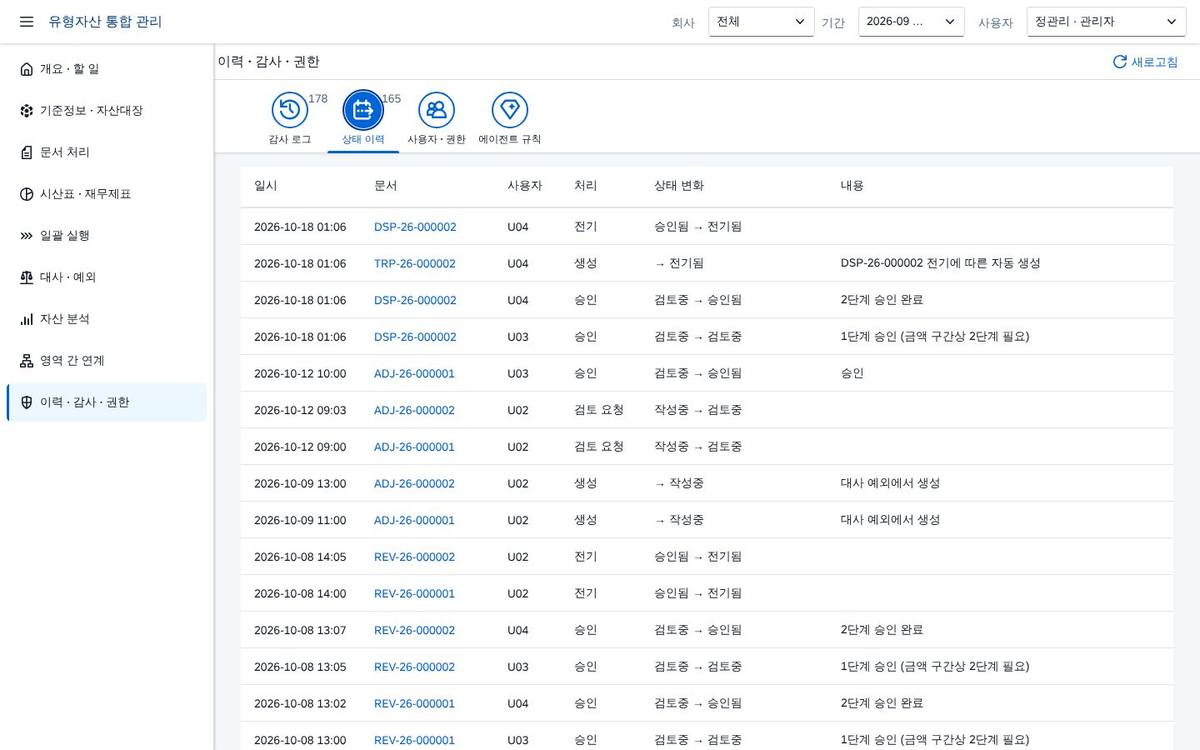The width and height of the screenshot is (1200, 750).
Task: Click 2026-10-18 01:06 timestamp in TRP-26-000002 row
Action: (x=300, y=264)
